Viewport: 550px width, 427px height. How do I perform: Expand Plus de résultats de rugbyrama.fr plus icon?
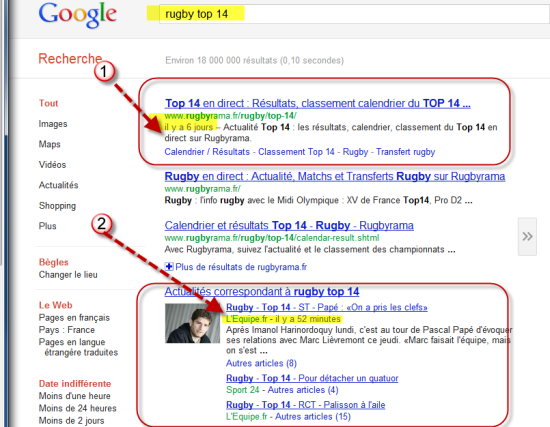click(169, 267)
